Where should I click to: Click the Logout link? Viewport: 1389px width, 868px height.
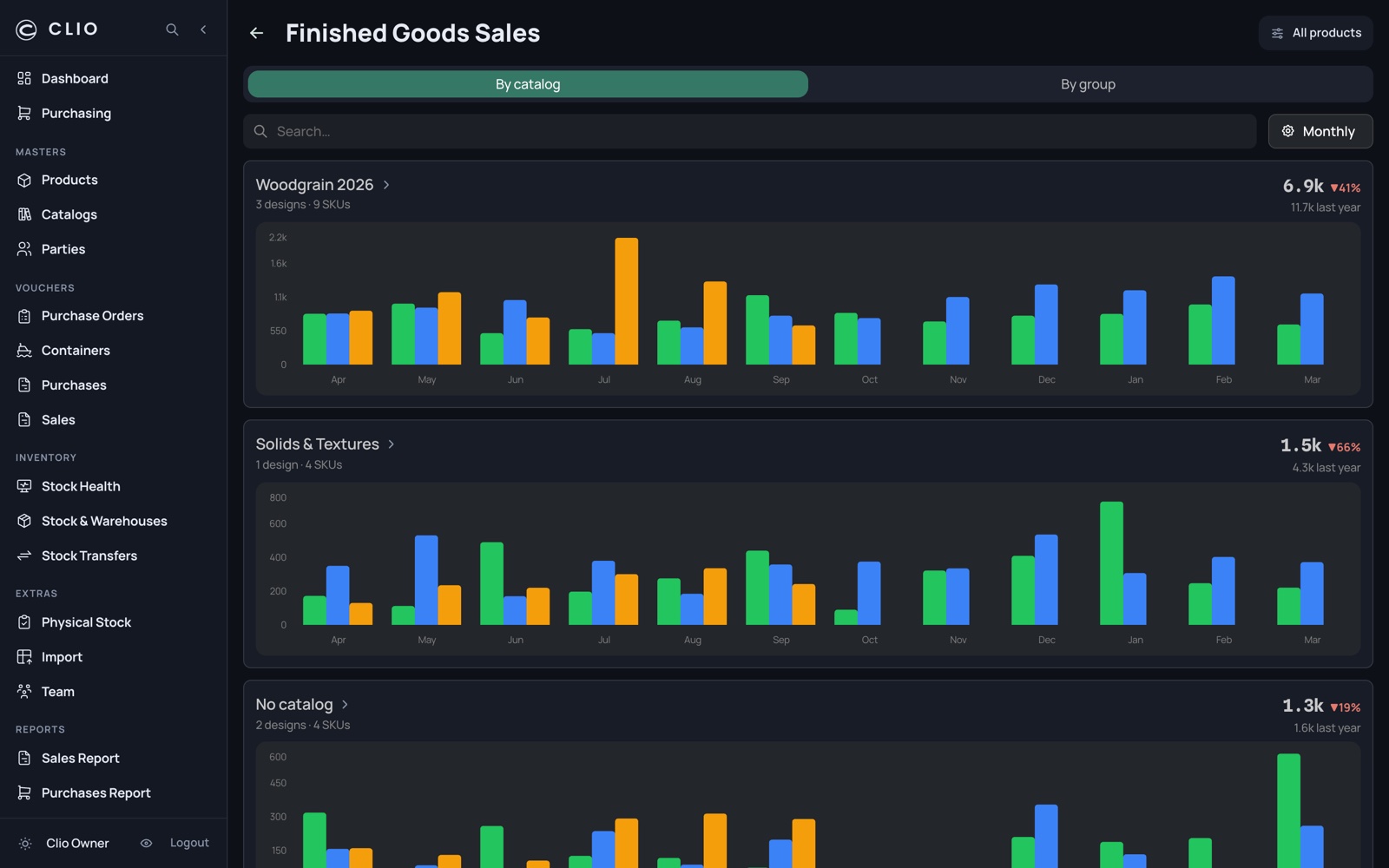pos(189,843)
